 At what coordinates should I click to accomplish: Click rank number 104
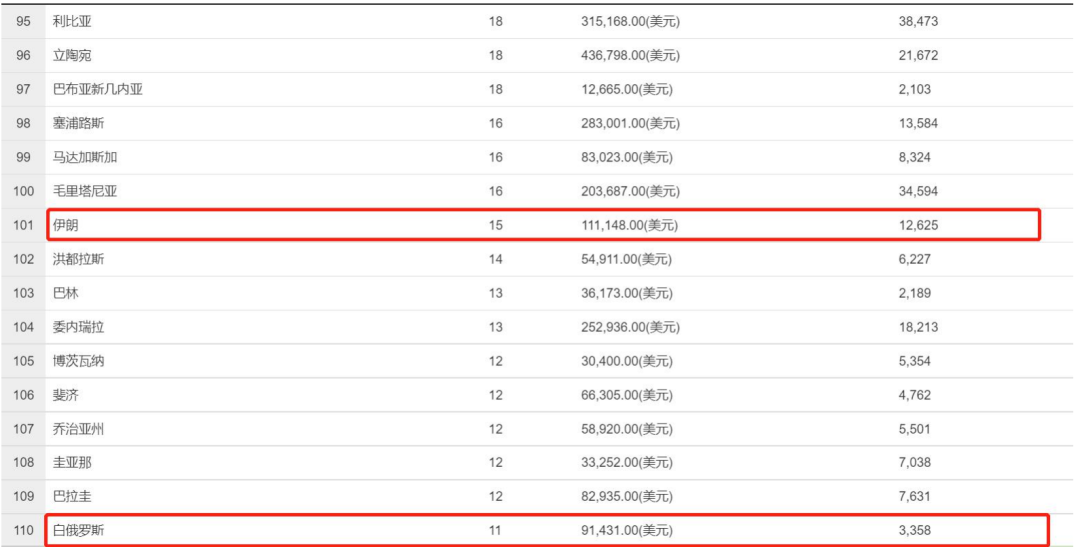[x=23, y=327]
